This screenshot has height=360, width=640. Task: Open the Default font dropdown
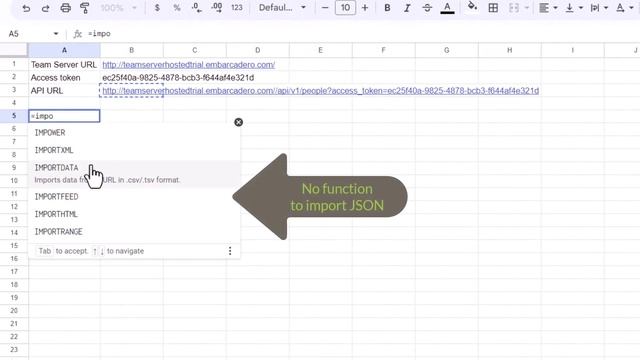(282, 8)
